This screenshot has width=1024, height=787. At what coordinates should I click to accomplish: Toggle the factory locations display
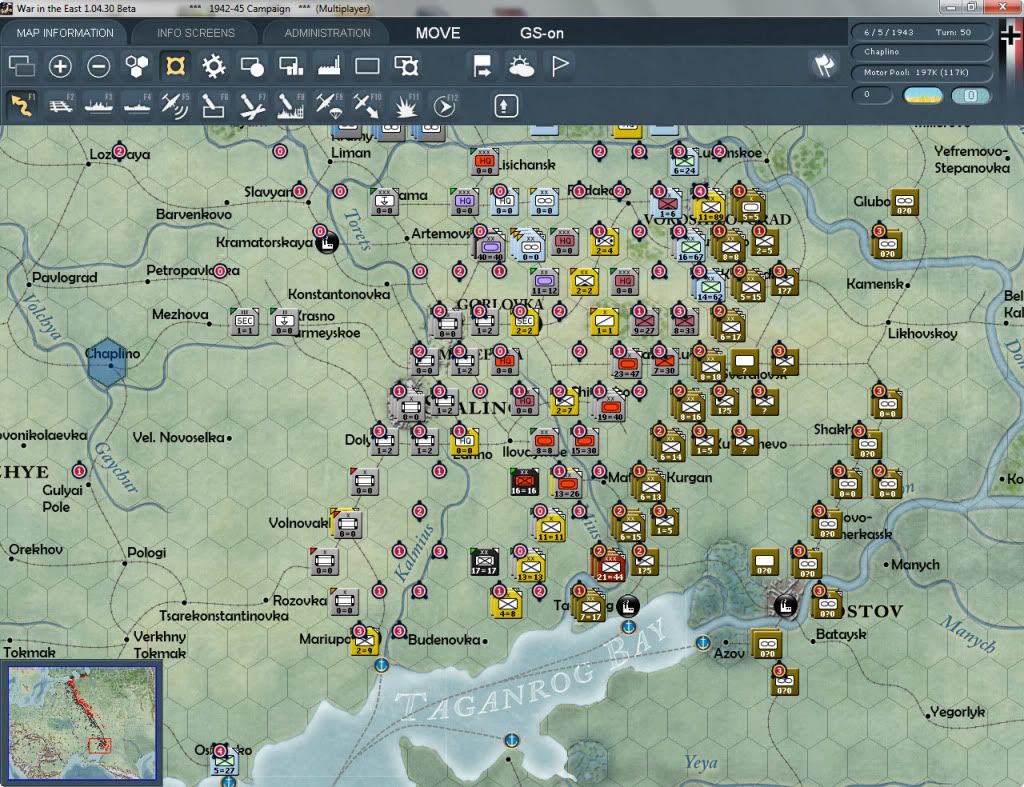tap(328, 66)
